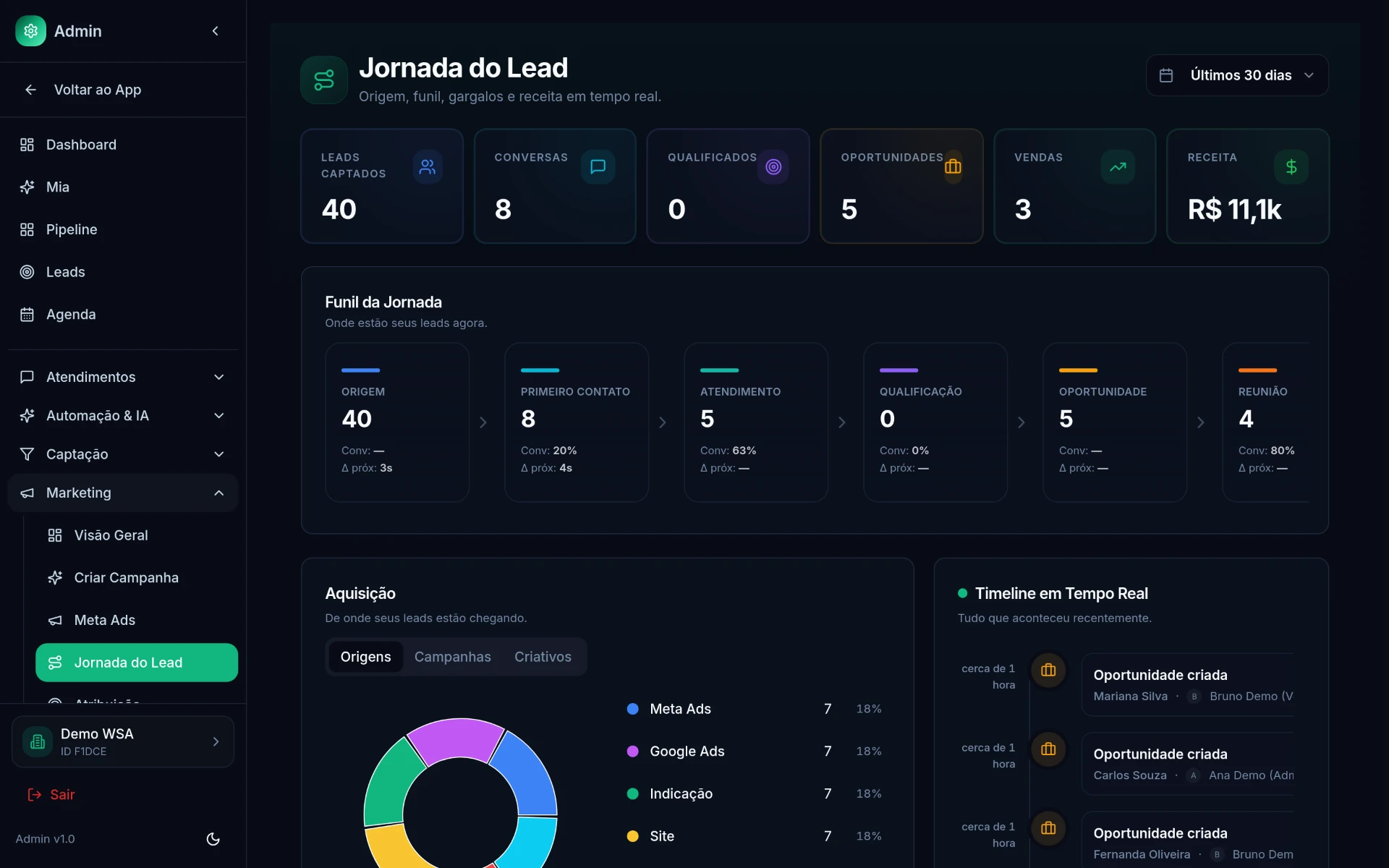Open Visão Geral under Marketing
Screen dimensions: 1389x868
(137, 535)
